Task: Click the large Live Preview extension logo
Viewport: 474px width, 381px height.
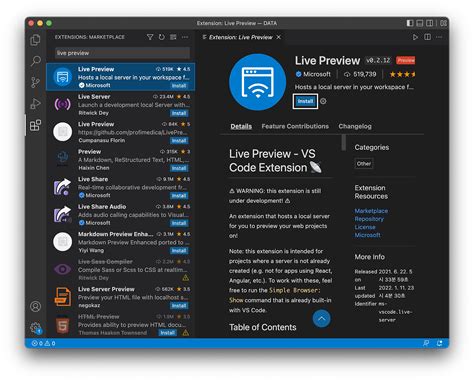Action: [x=257, y=82]
